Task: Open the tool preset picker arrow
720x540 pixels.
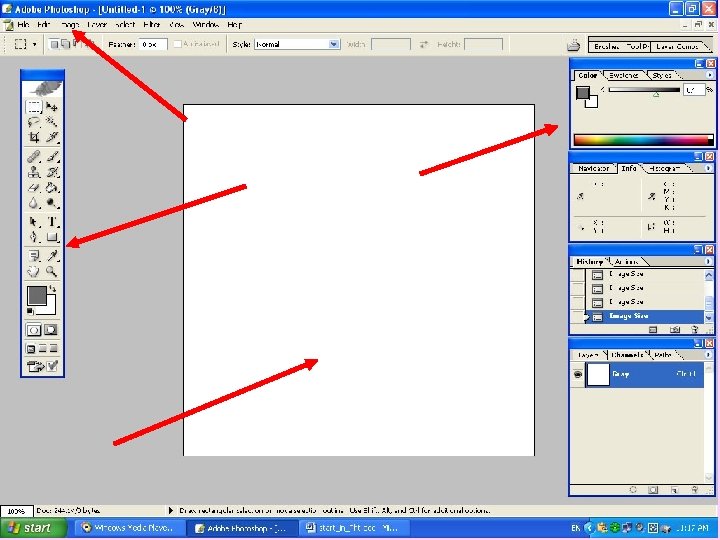Action: pyautogui.click(x=34, y=45)
